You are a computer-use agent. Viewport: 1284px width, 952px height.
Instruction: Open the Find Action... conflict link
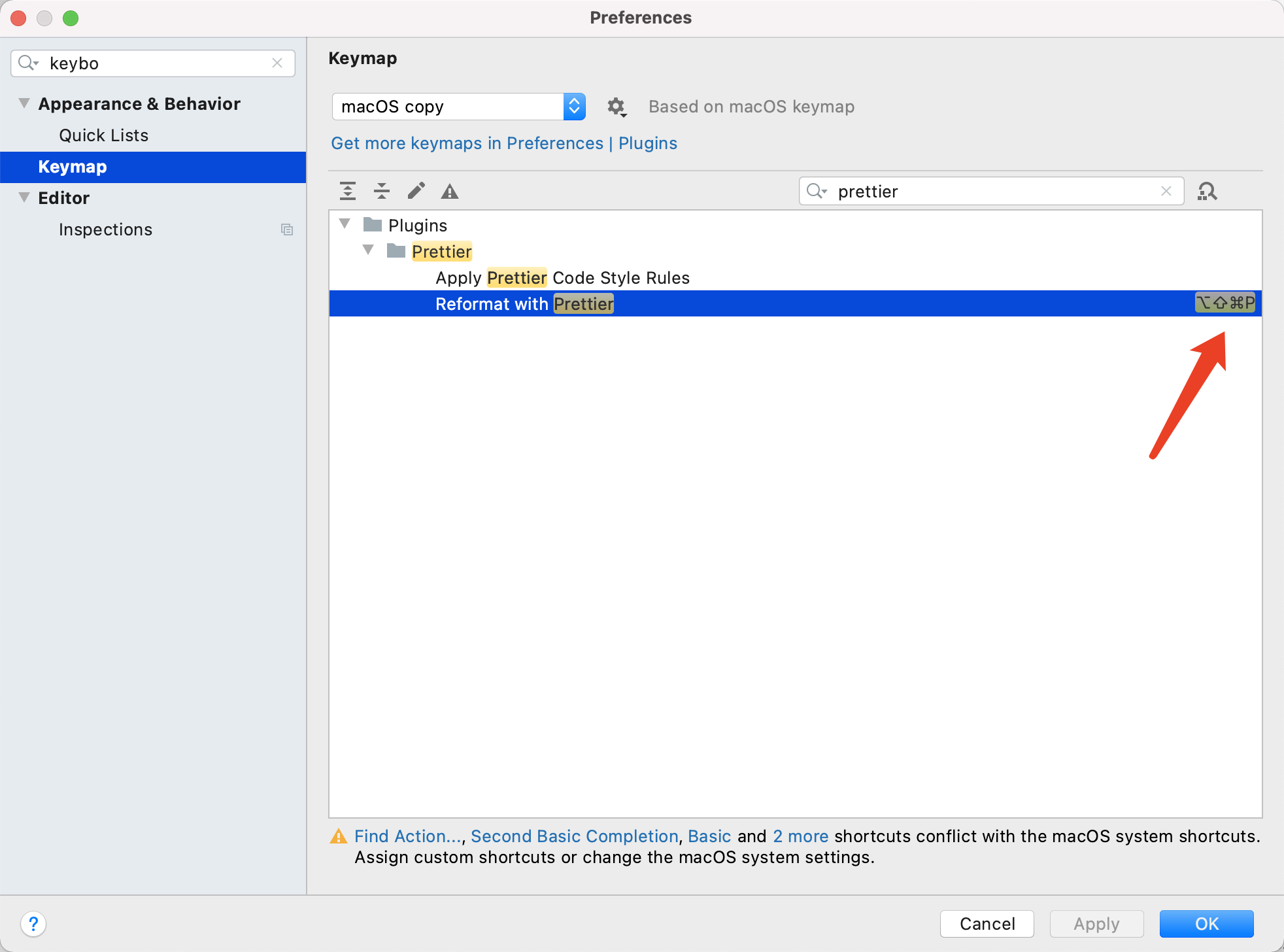click(408, 836)
